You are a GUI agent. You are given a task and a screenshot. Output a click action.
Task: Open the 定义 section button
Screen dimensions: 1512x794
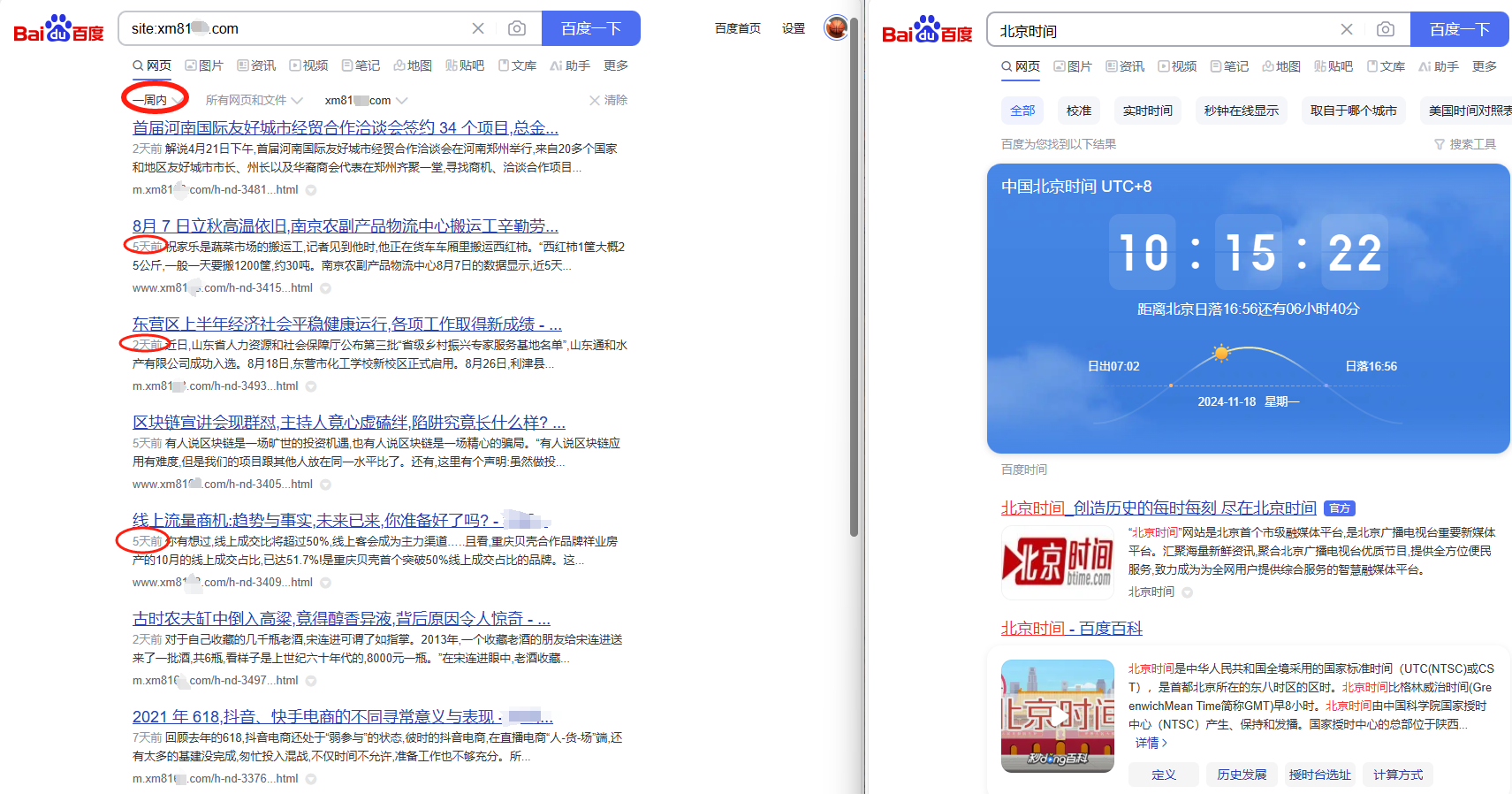[x=1164, y=775]
